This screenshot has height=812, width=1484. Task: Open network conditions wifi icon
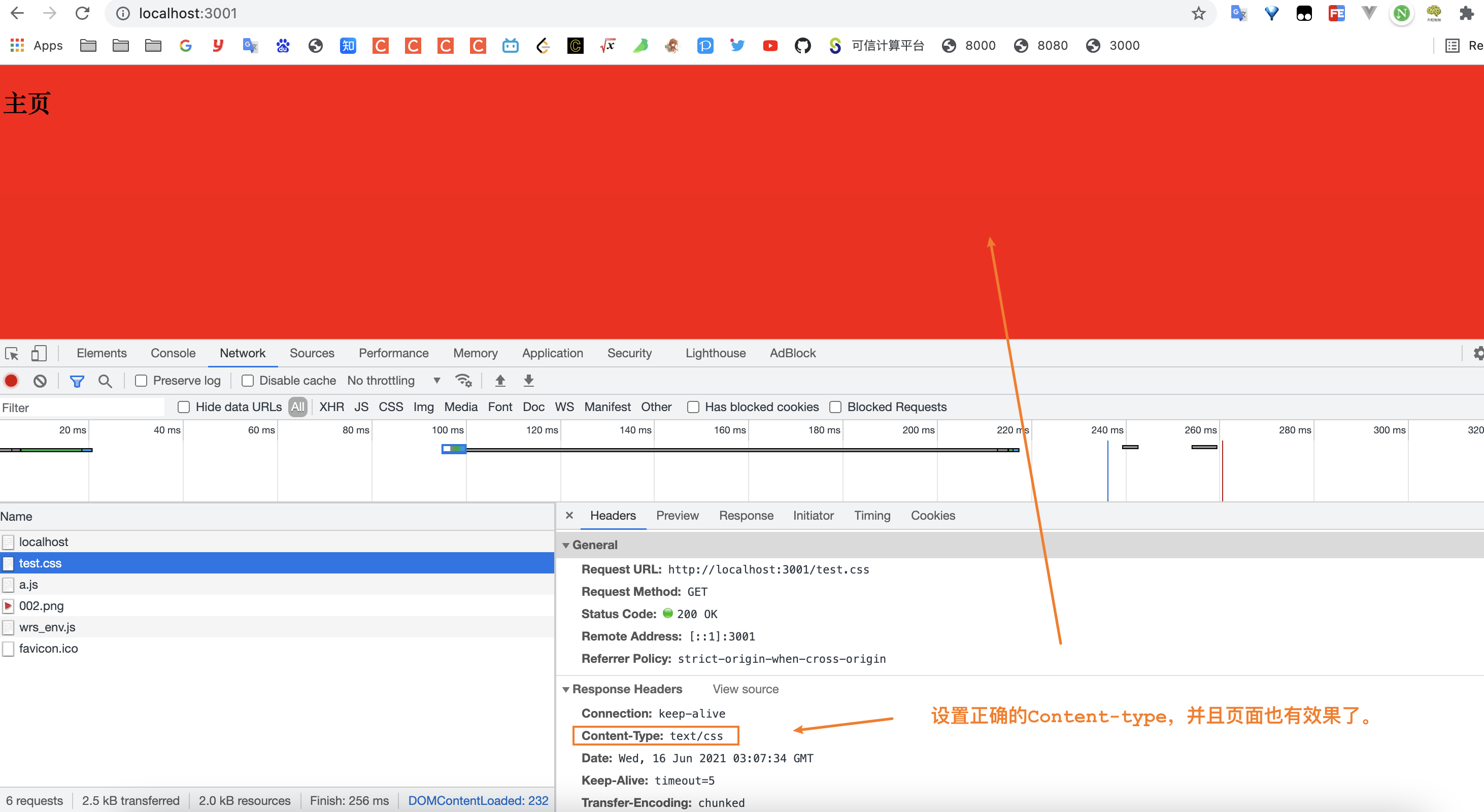[463, 381]
